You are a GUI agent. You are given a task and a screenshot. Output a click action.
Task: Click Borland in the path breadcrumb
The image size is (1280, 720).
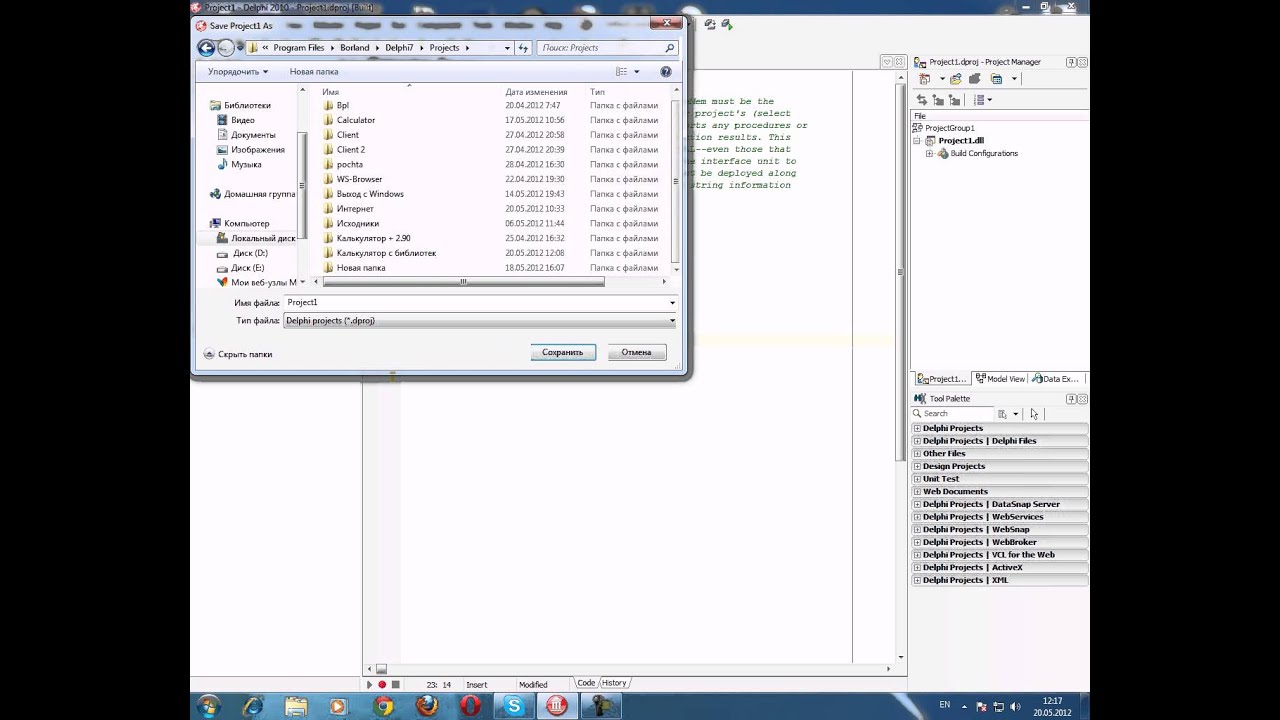click(x=354, y=48)
